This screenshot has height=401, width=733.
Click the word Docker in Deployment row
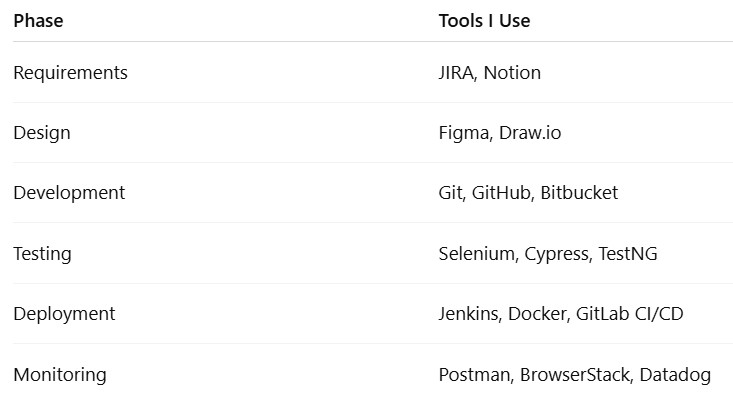point(537,314)
